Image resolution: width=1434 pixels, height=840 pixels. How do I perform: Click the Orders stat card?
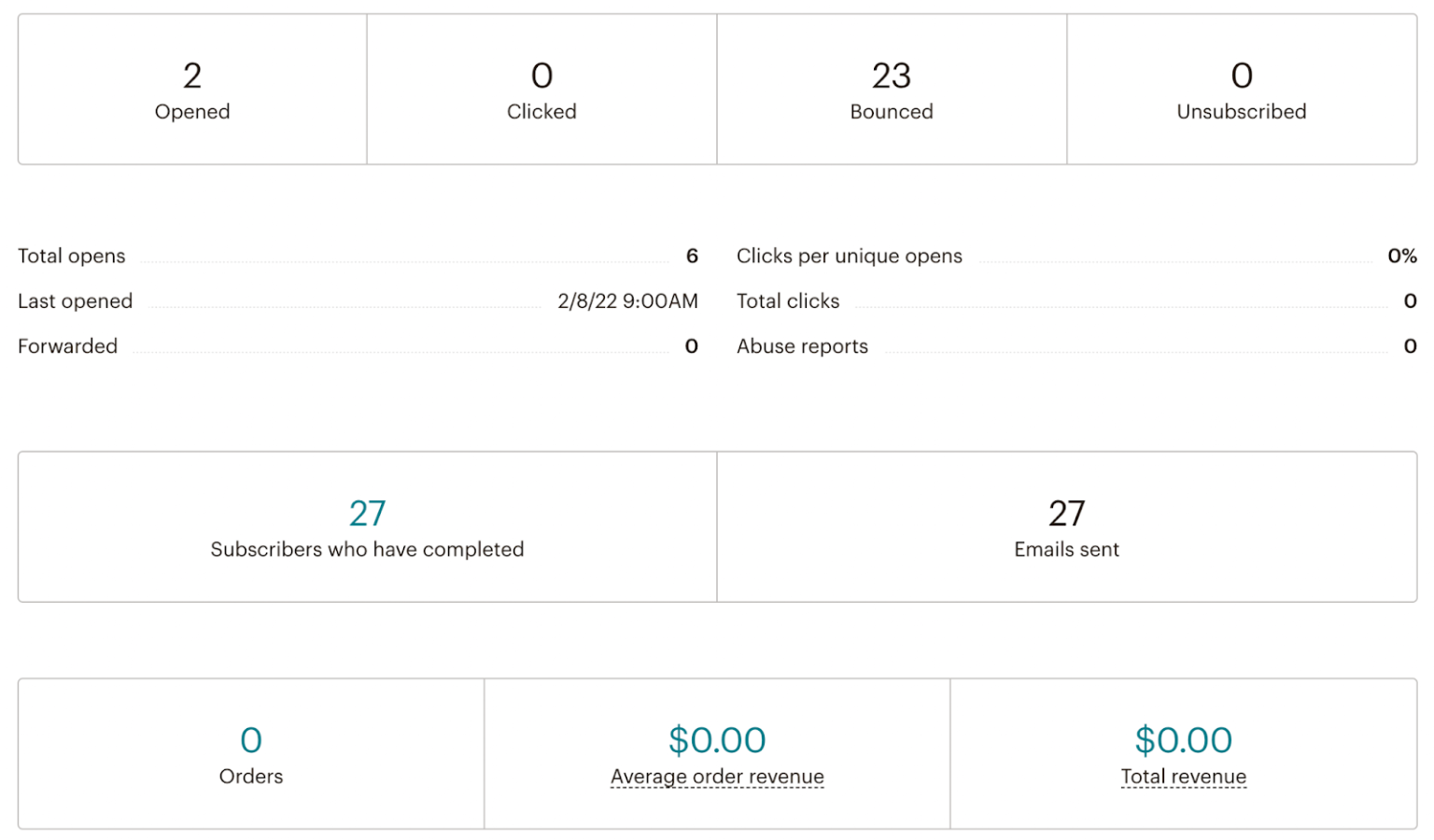click(250, 753)
